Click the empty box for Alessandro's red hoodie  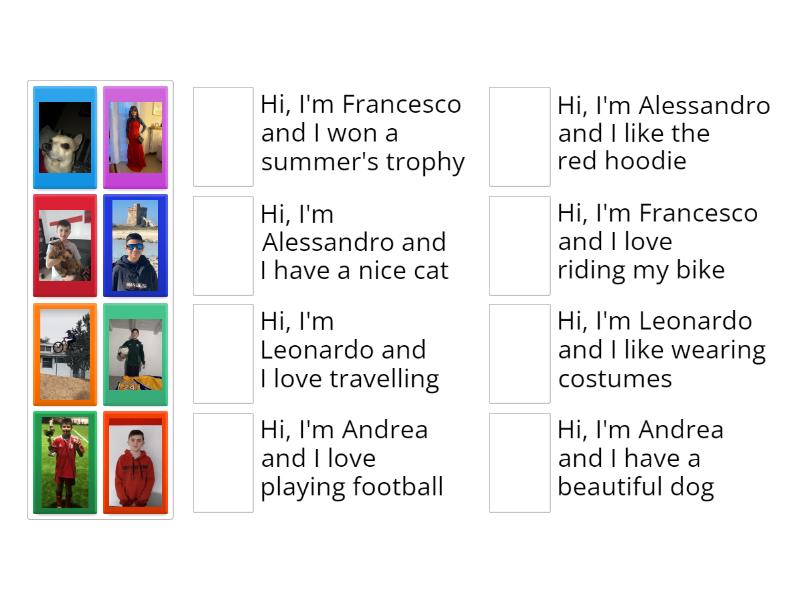(519, 137)
